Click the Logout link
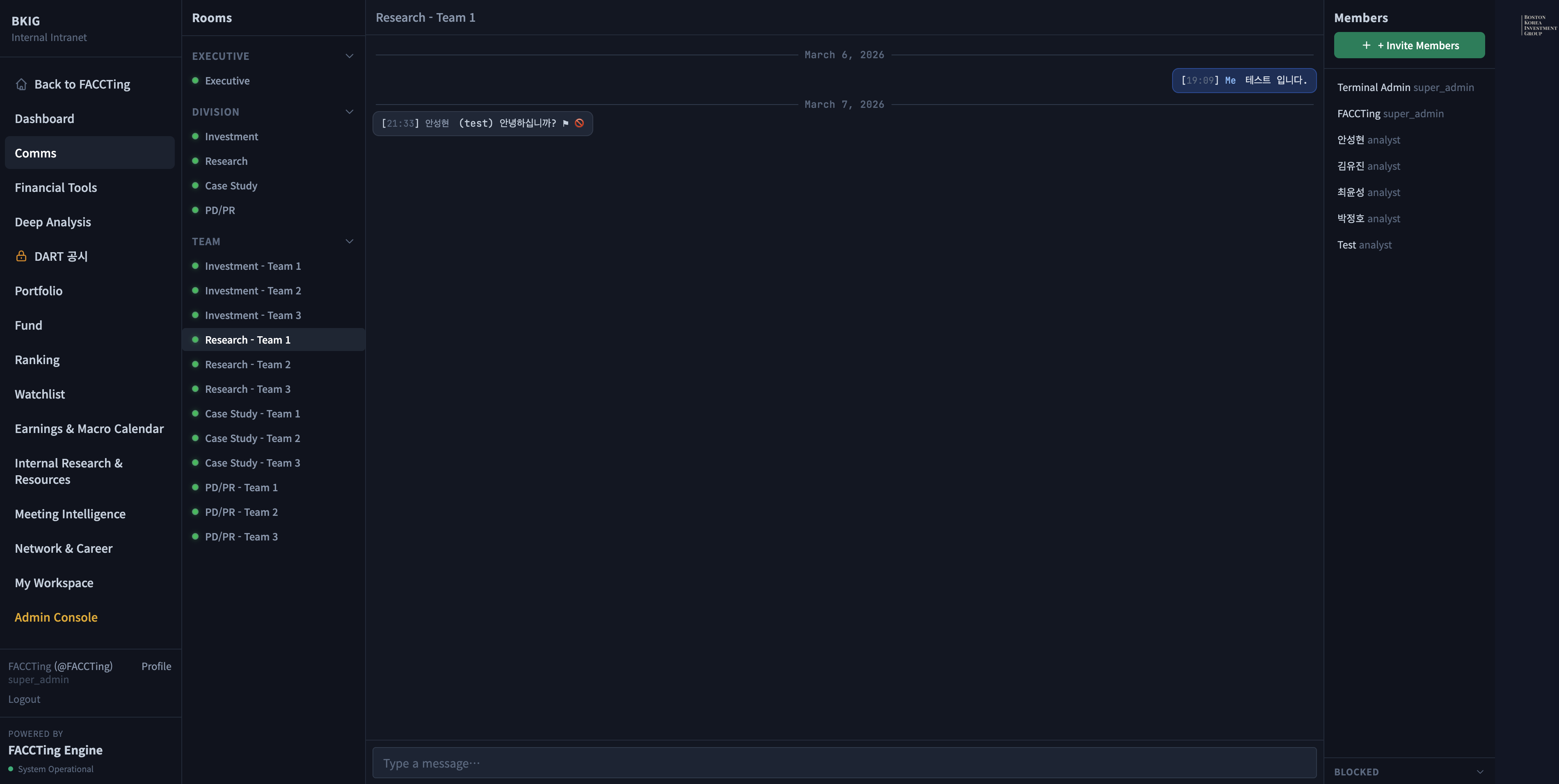Screen dimensions: 1559x784 (24, 699)
